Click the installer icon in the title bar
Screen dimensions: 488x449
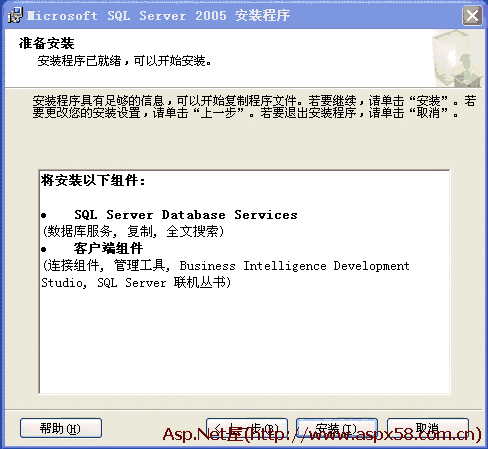15,15
